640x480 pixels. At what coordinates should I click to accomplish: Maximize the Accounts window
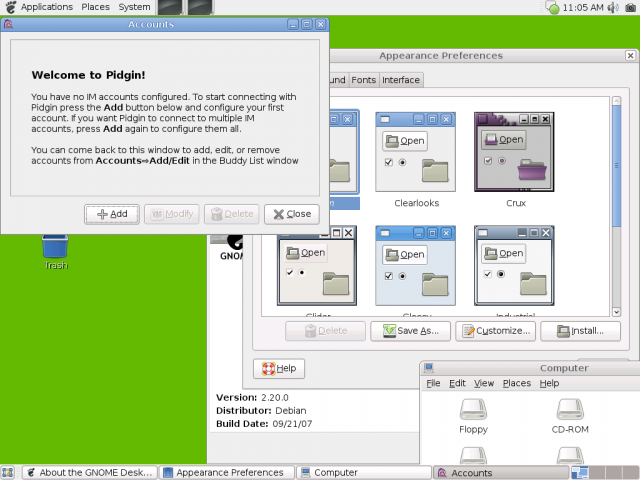pos(307,24)
